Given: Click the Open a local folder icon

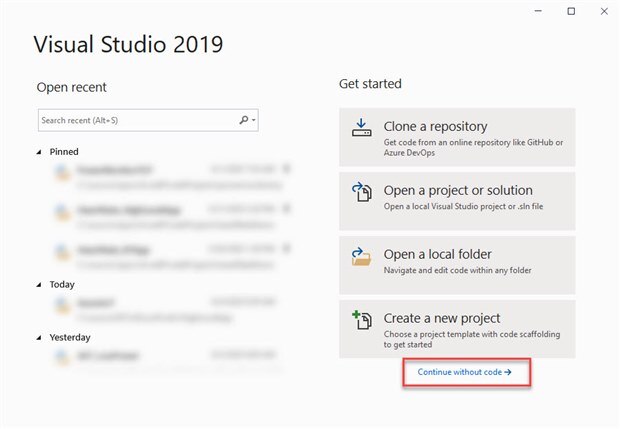Looking at the screenshot, I should [x=361, y=256].
